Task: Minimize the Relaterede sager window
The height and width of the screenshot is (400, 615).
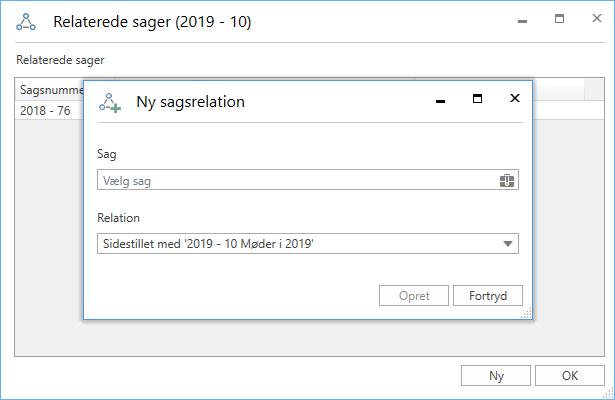Action: tap(522, 21)
